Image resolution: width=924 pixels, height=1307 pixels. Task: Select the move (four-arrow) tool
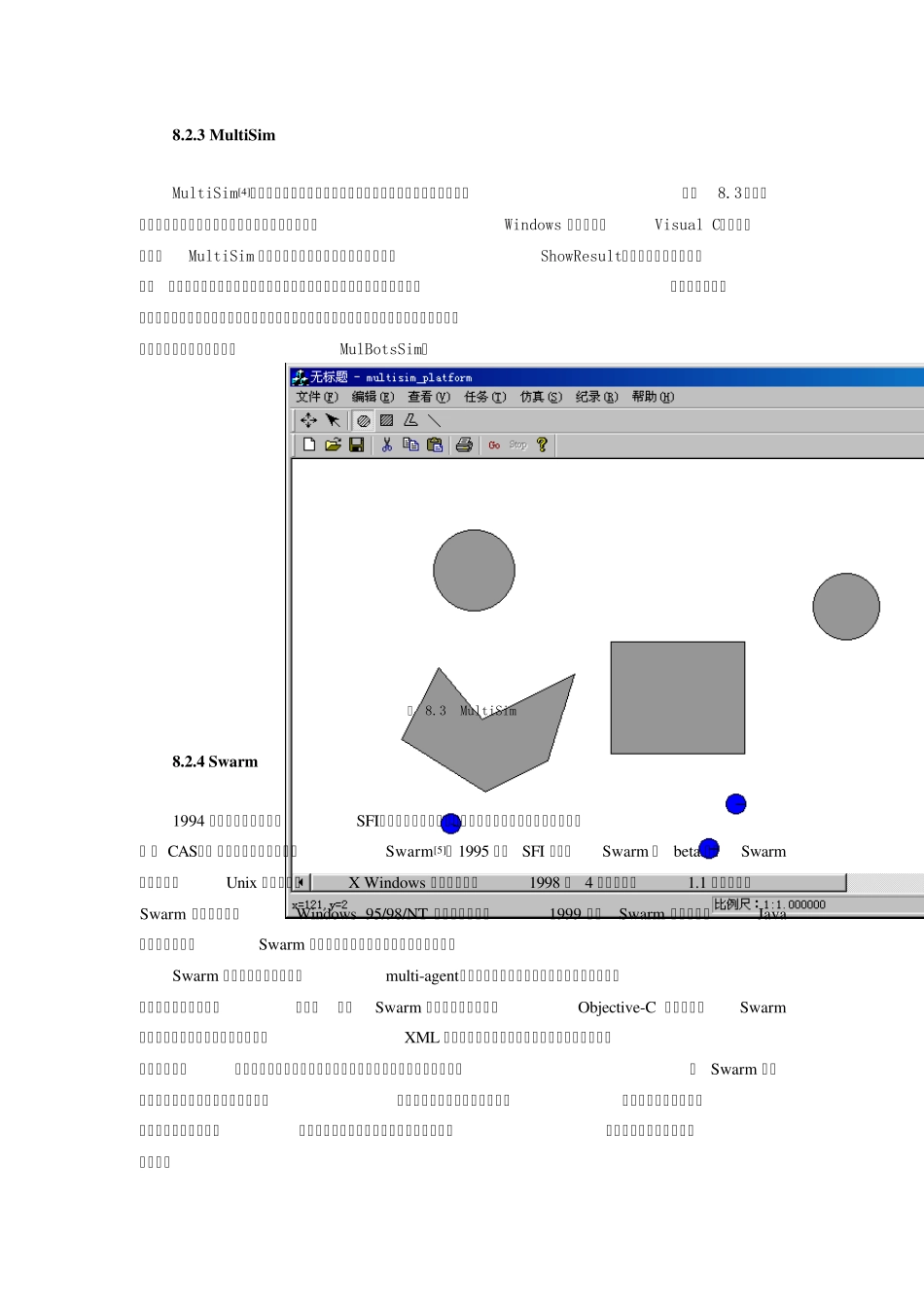[308, 420]
